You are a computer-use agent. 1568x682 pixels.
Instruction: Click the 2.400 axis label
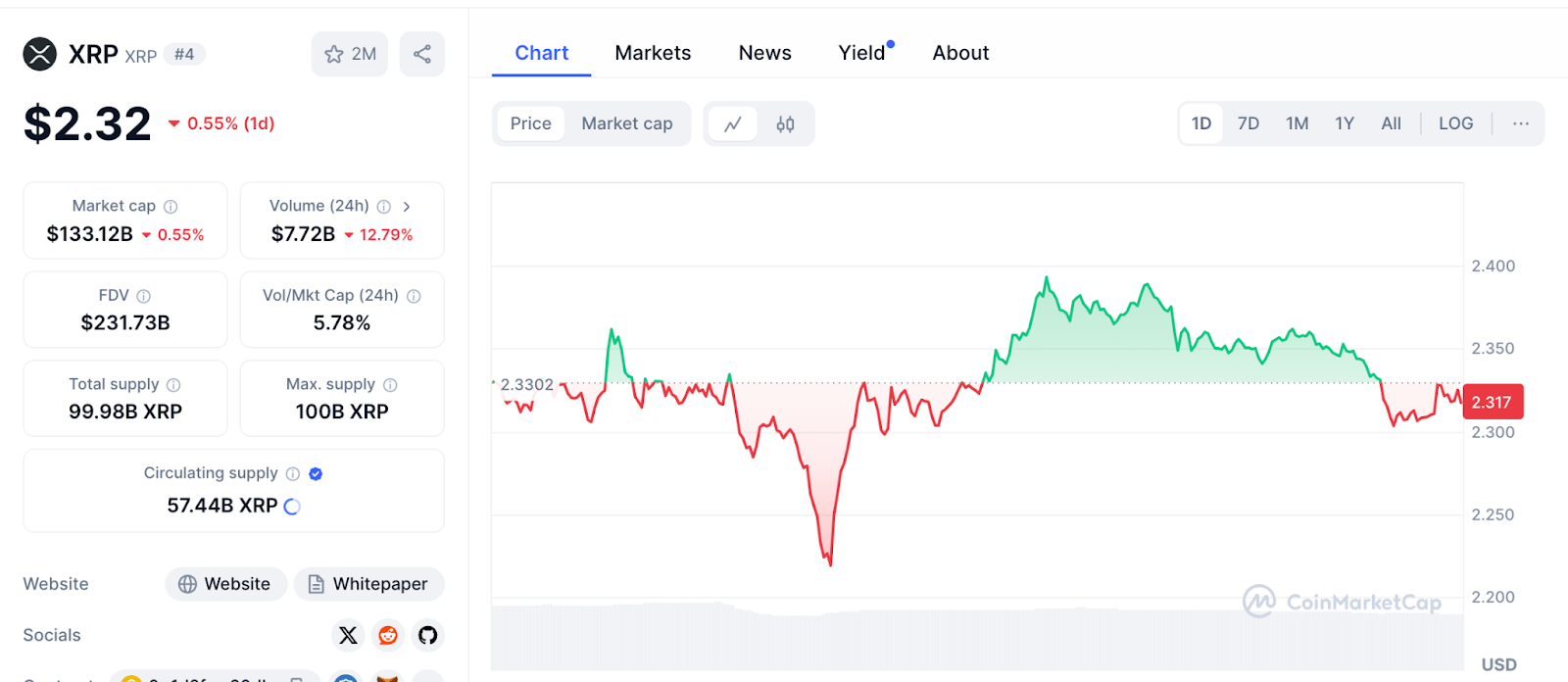coord(1494,266)
